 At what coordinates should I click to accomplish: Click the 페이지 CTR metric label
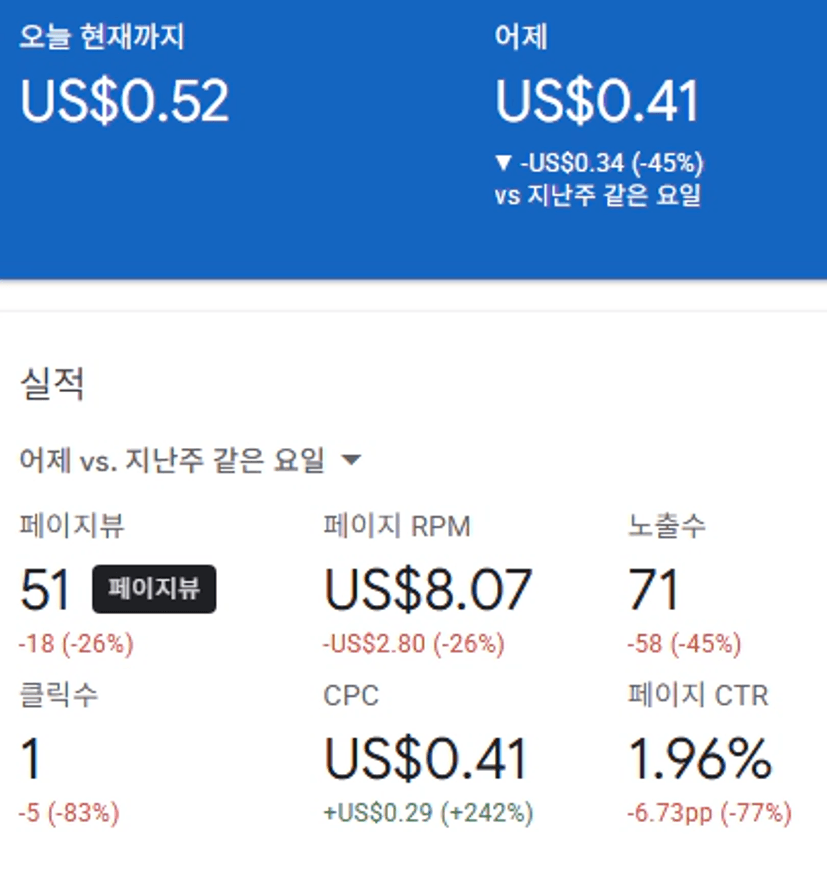pyautogui.click(x=698, y=696)
